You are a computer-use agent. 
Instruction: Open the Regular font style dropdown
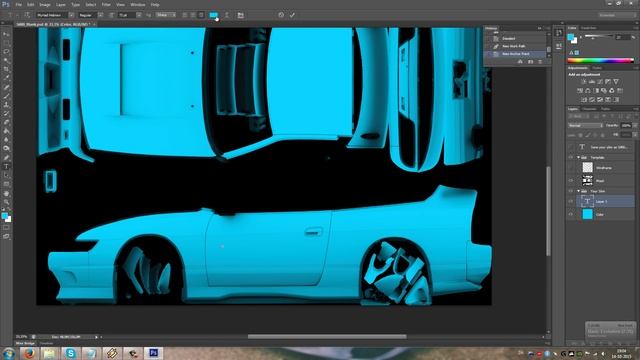100,15
